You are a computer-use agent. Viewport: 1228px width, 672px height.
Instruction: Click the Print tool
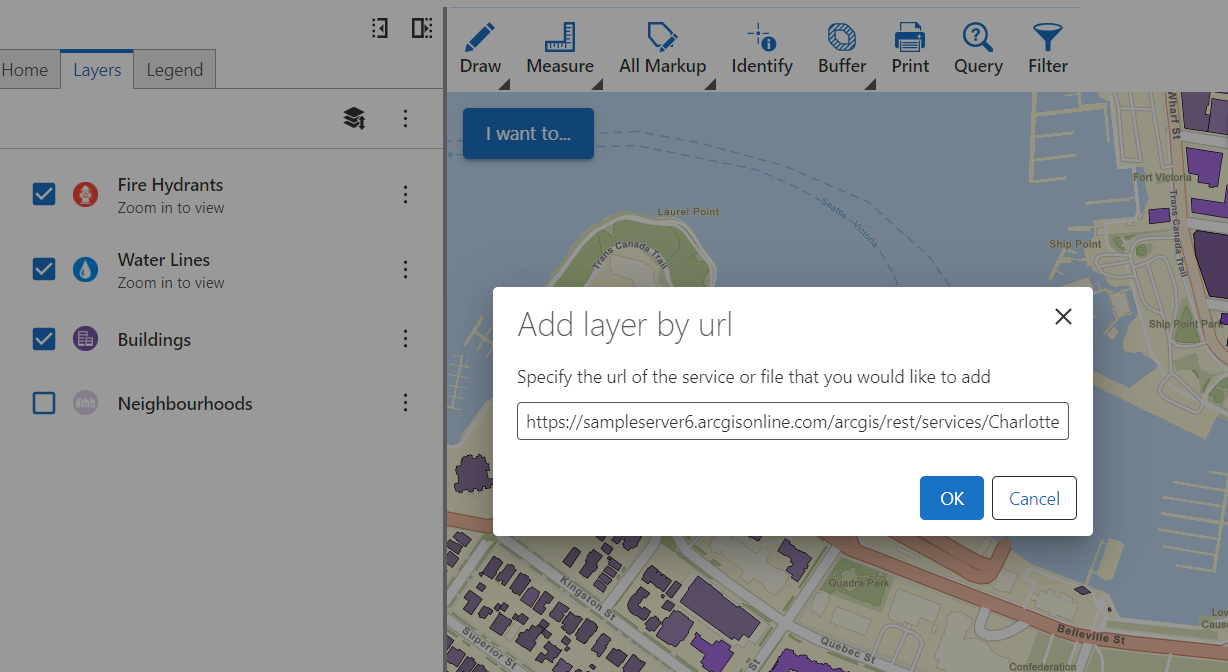(910, 50)
